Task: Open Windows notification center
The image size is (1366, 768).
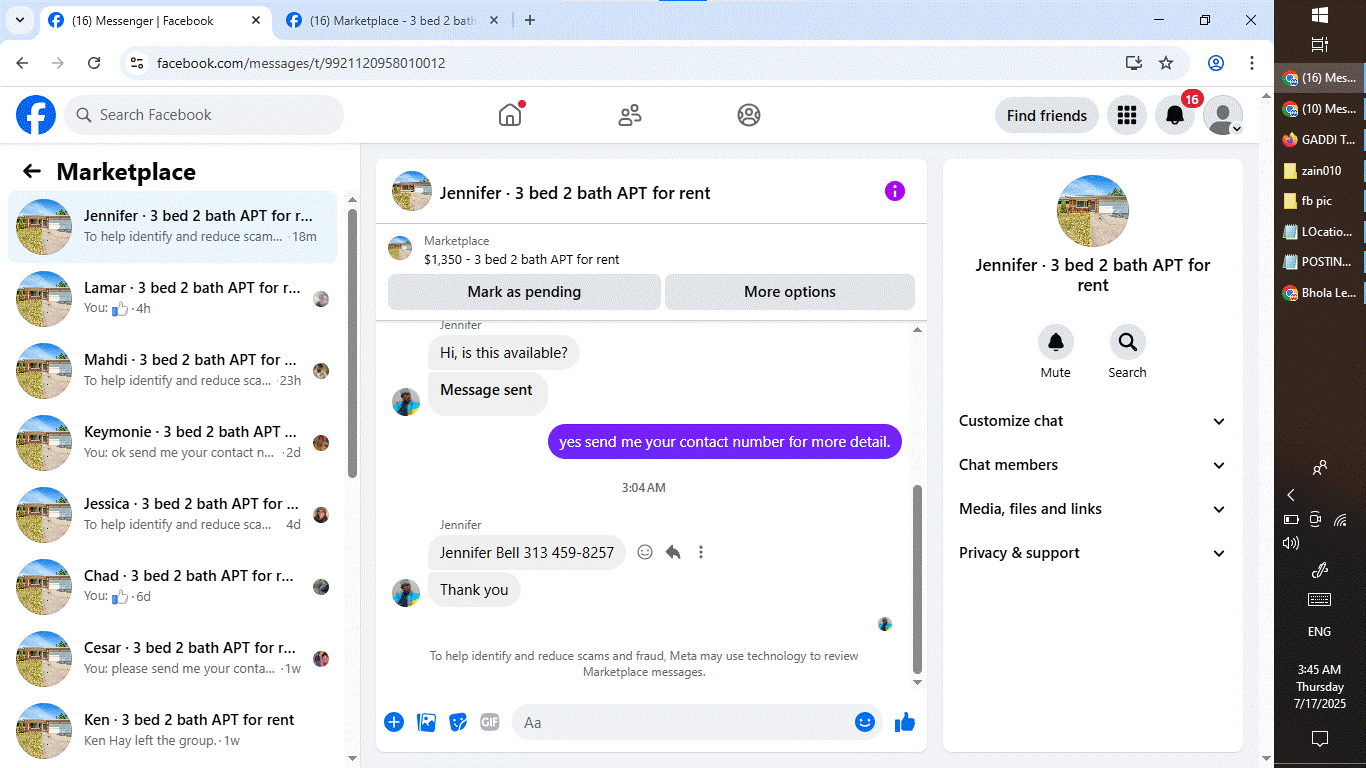Action: [1320, 738]
